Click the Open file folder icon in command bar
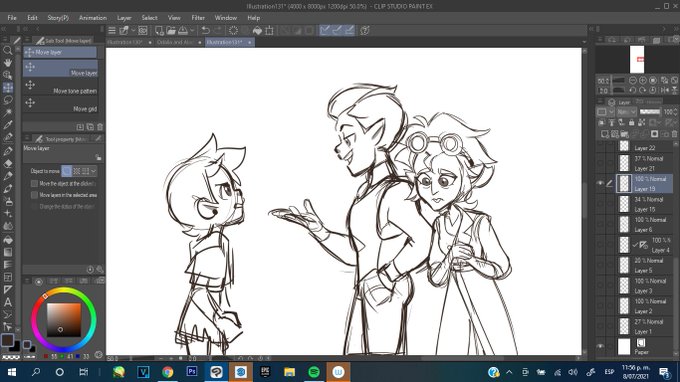Screen dimensions: 680x382 [x=171, y=30]
